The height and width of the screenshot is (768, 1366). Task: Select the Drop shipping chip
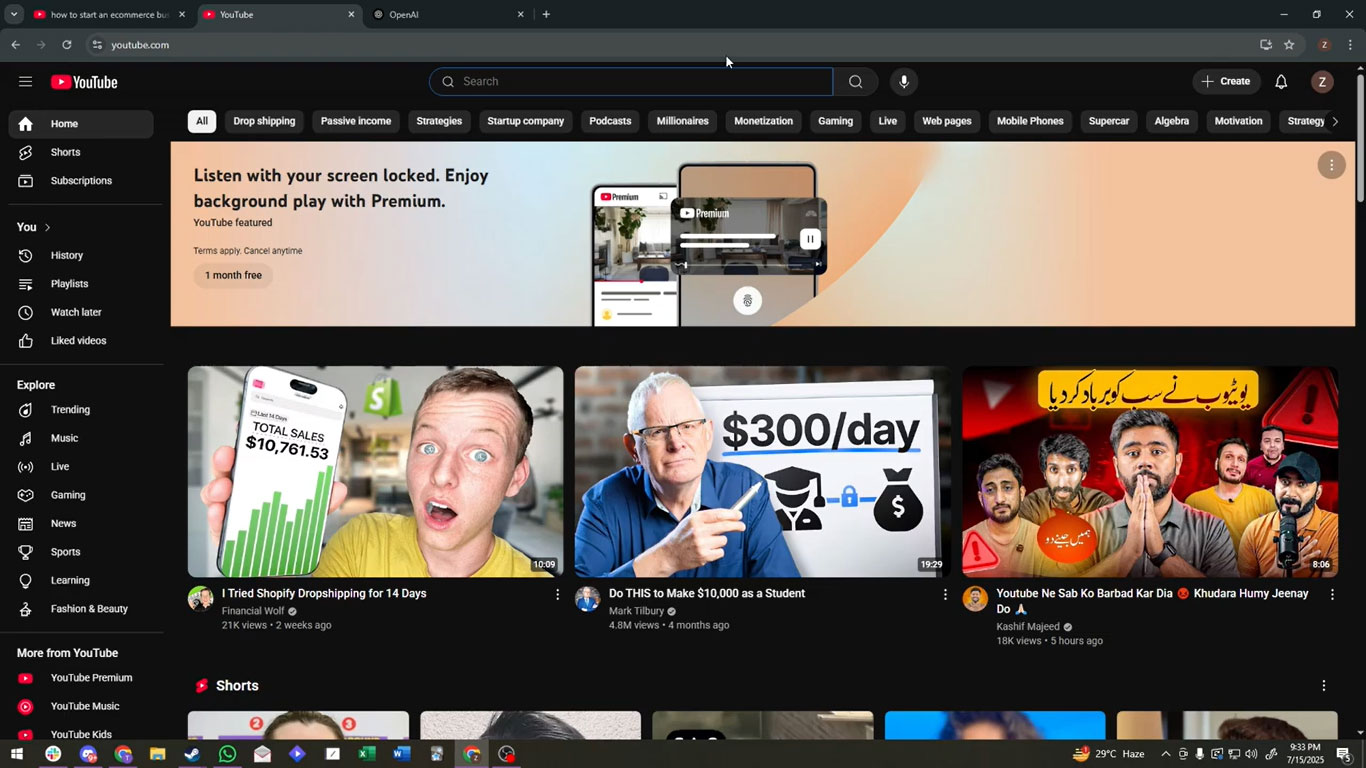264,121
